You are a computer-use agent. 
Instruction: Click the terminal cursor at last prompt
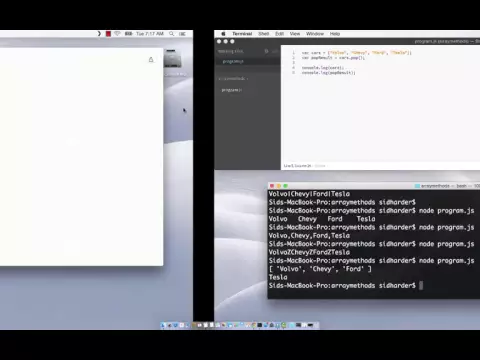pyautogui.click(x=421, y=286)
